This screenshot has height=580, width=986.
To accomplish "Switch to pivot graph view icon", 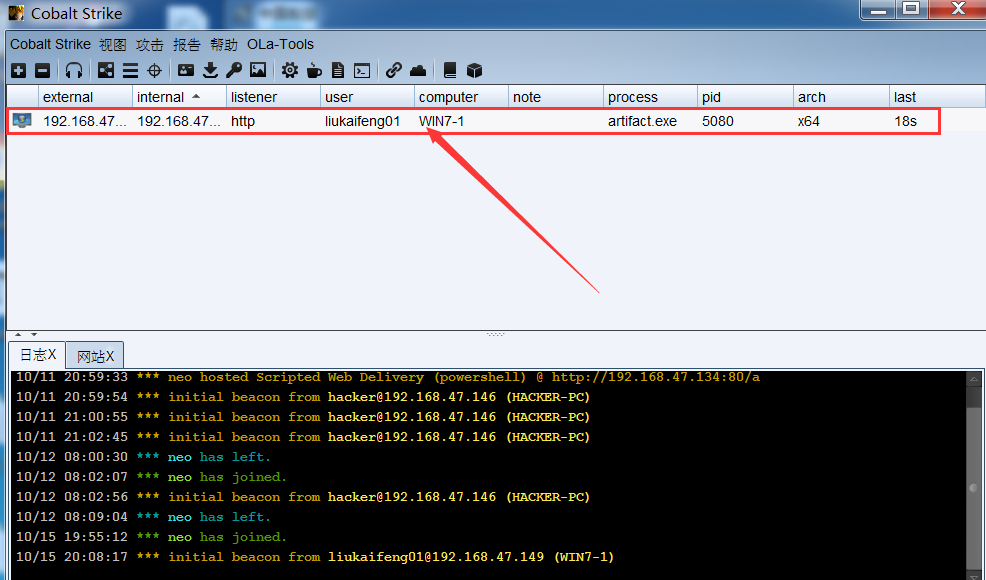I will [x=106, y=70].
